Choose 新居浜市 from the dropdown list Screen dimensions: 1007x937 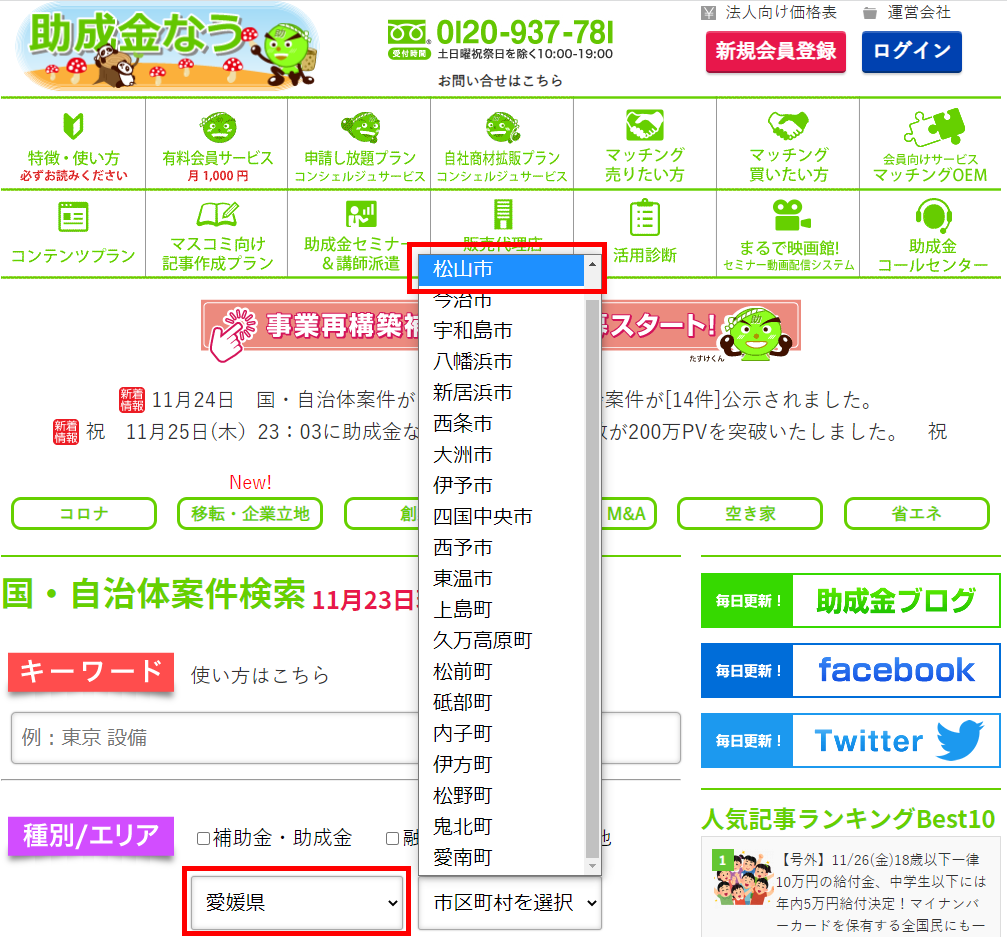coord(473,392)
